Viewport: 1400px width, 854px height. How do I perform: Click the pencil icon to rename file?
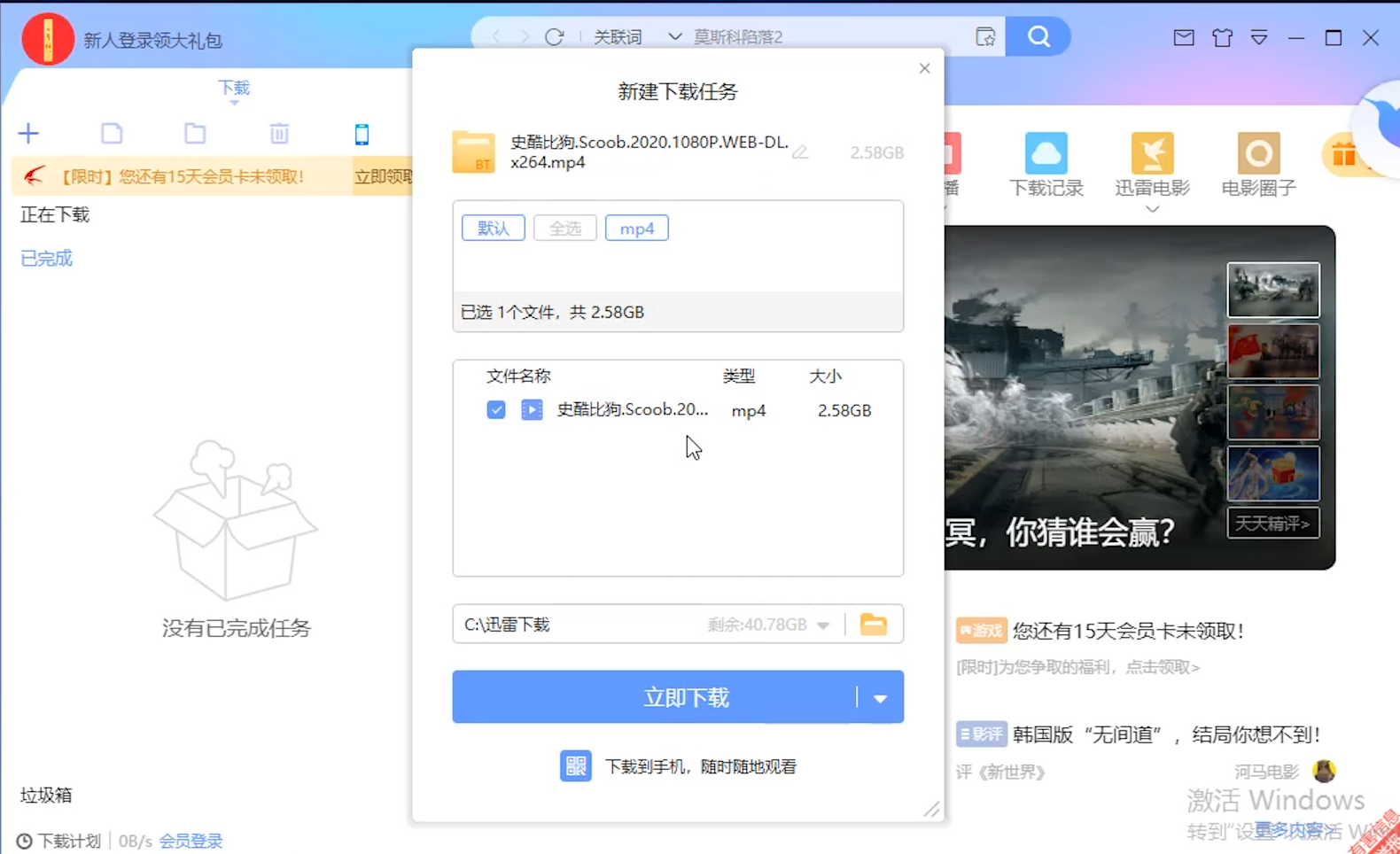click(x=801, y=152)
